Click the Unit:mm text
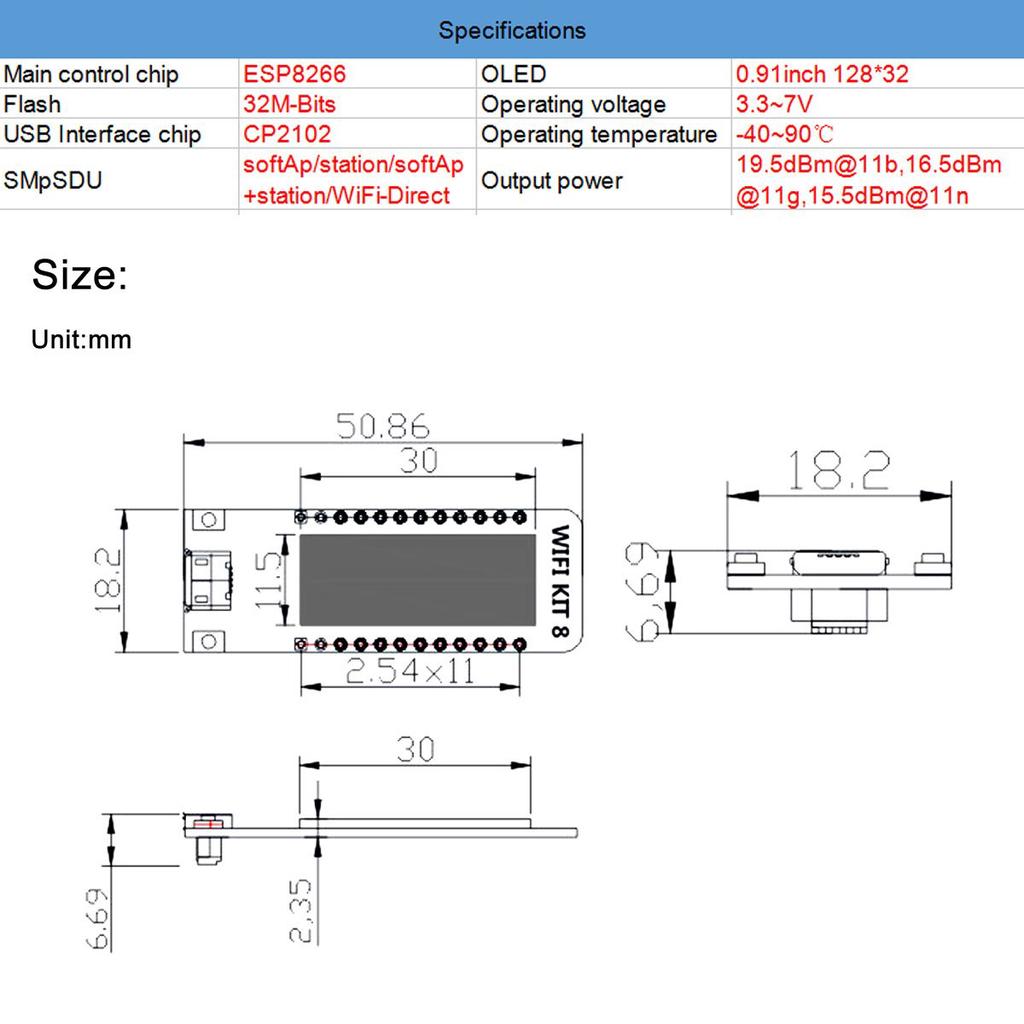The height and width of the screenshot is (1024, 1024). point(81,340)
